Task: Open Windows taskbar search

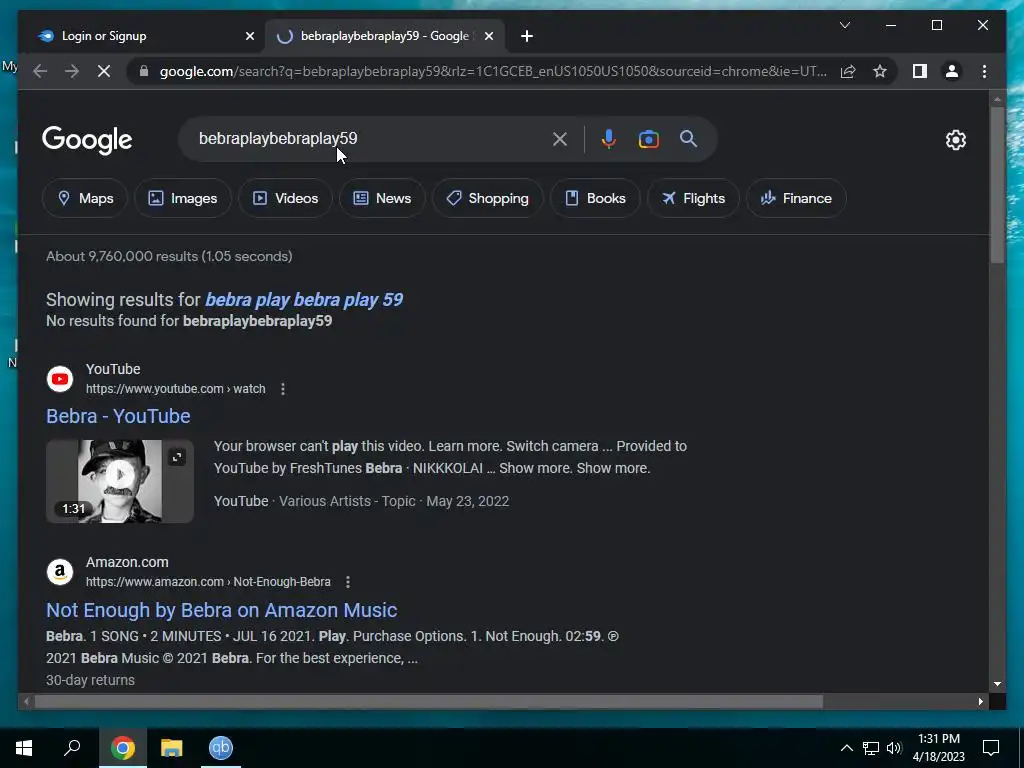Action: 72,748
